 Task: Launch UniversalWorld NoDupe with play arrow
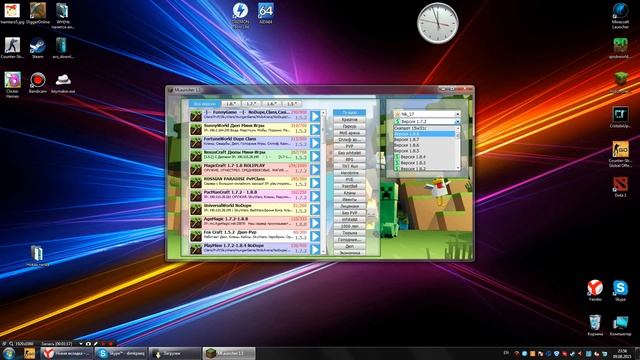point(315,209)
